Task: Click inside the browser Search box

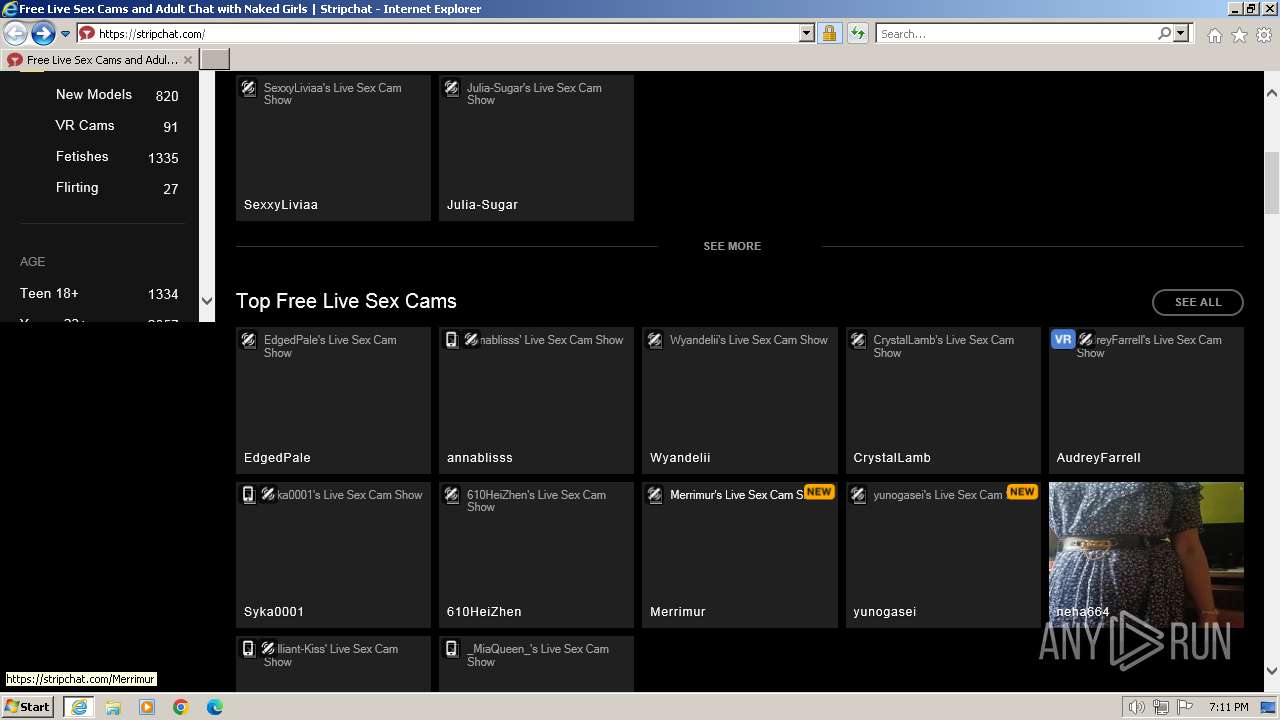Action: 1016,33
